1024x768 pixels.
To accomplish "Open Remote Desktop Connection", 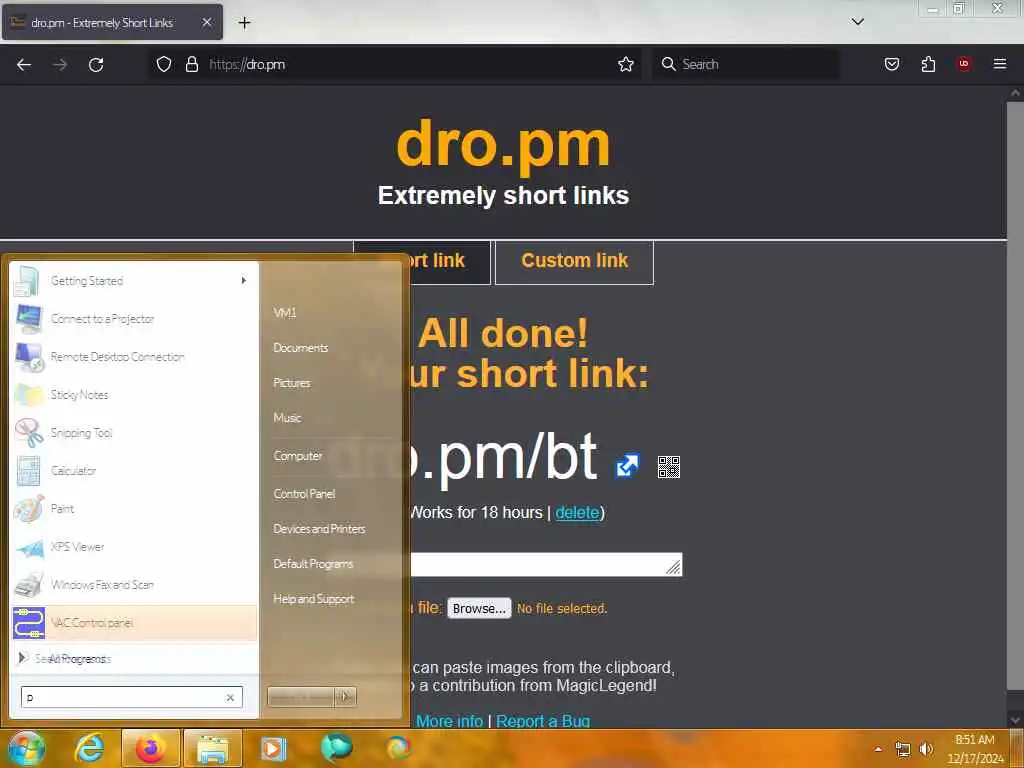I will [x=133, y=357].
